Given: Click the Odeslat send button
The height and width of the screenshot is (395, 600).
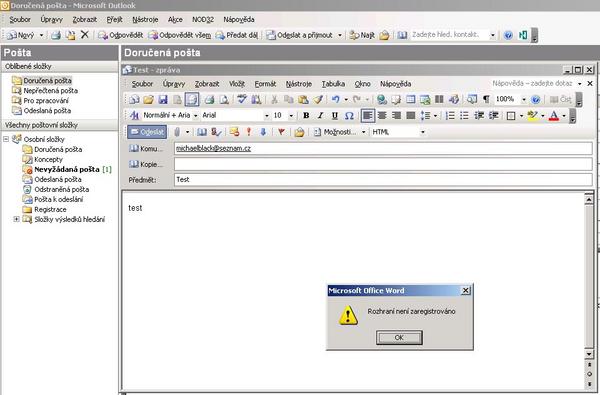Looking at the screenshot, I should (147, 132).
